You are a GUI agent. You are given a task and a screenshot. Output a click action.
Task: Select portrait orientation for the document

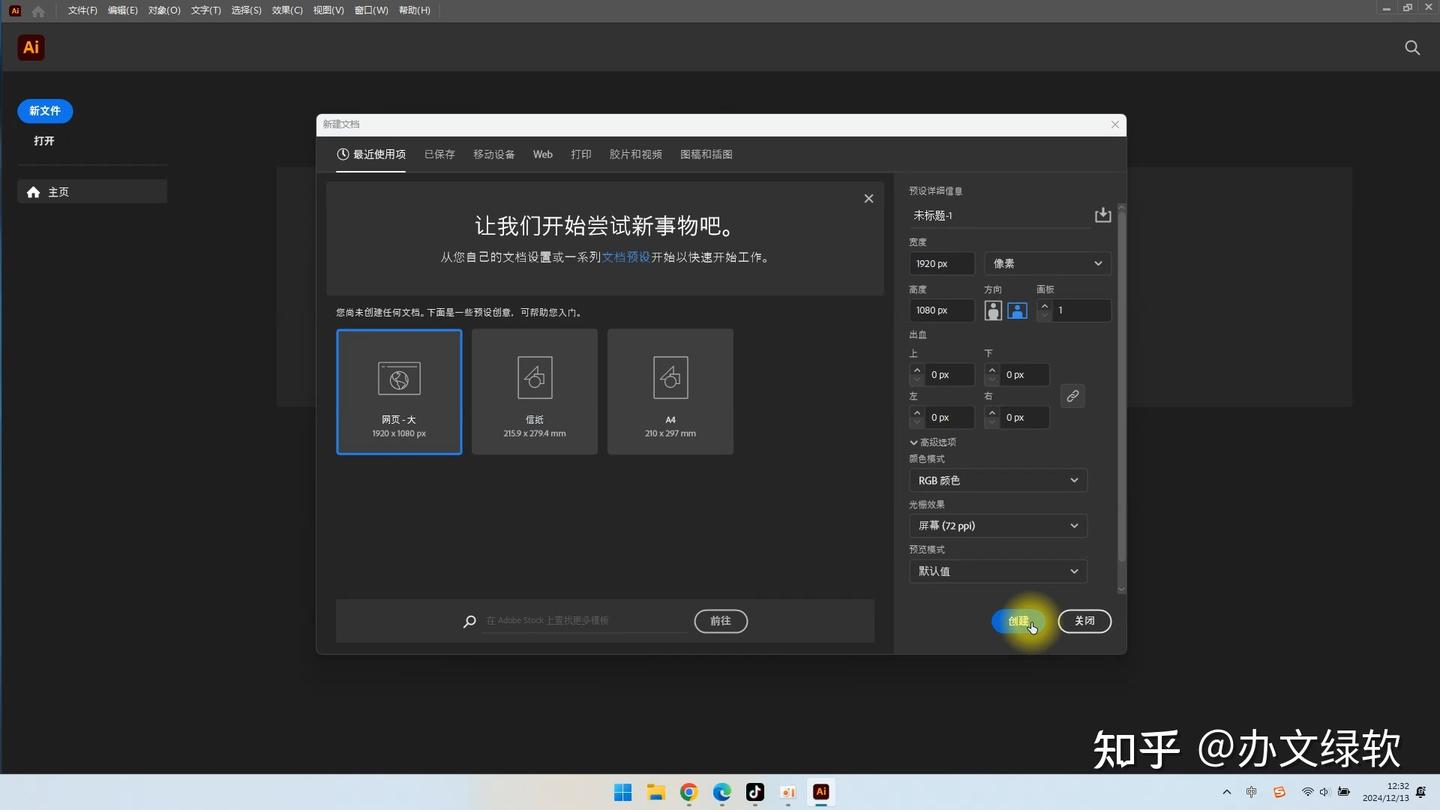992,310
